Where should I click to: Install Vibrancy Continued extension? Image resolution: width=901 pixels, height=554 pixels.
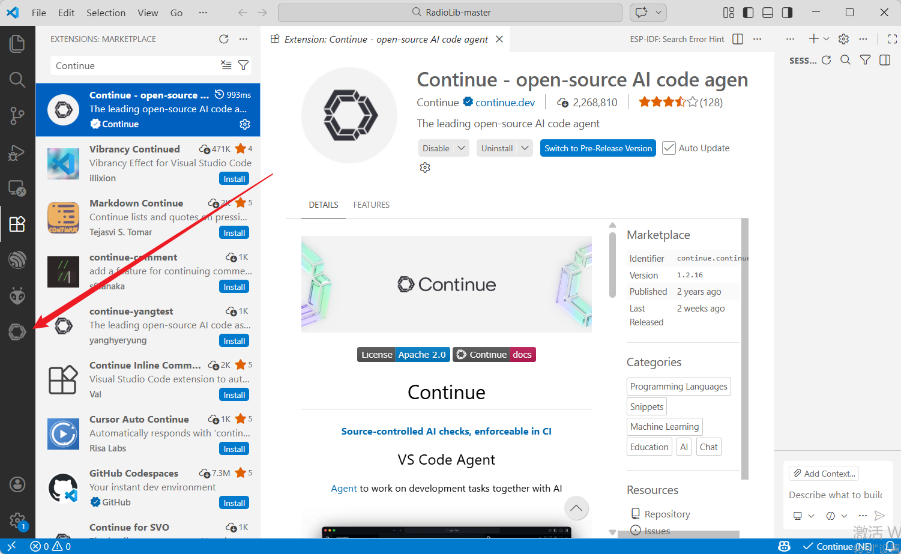pos(234,179)
